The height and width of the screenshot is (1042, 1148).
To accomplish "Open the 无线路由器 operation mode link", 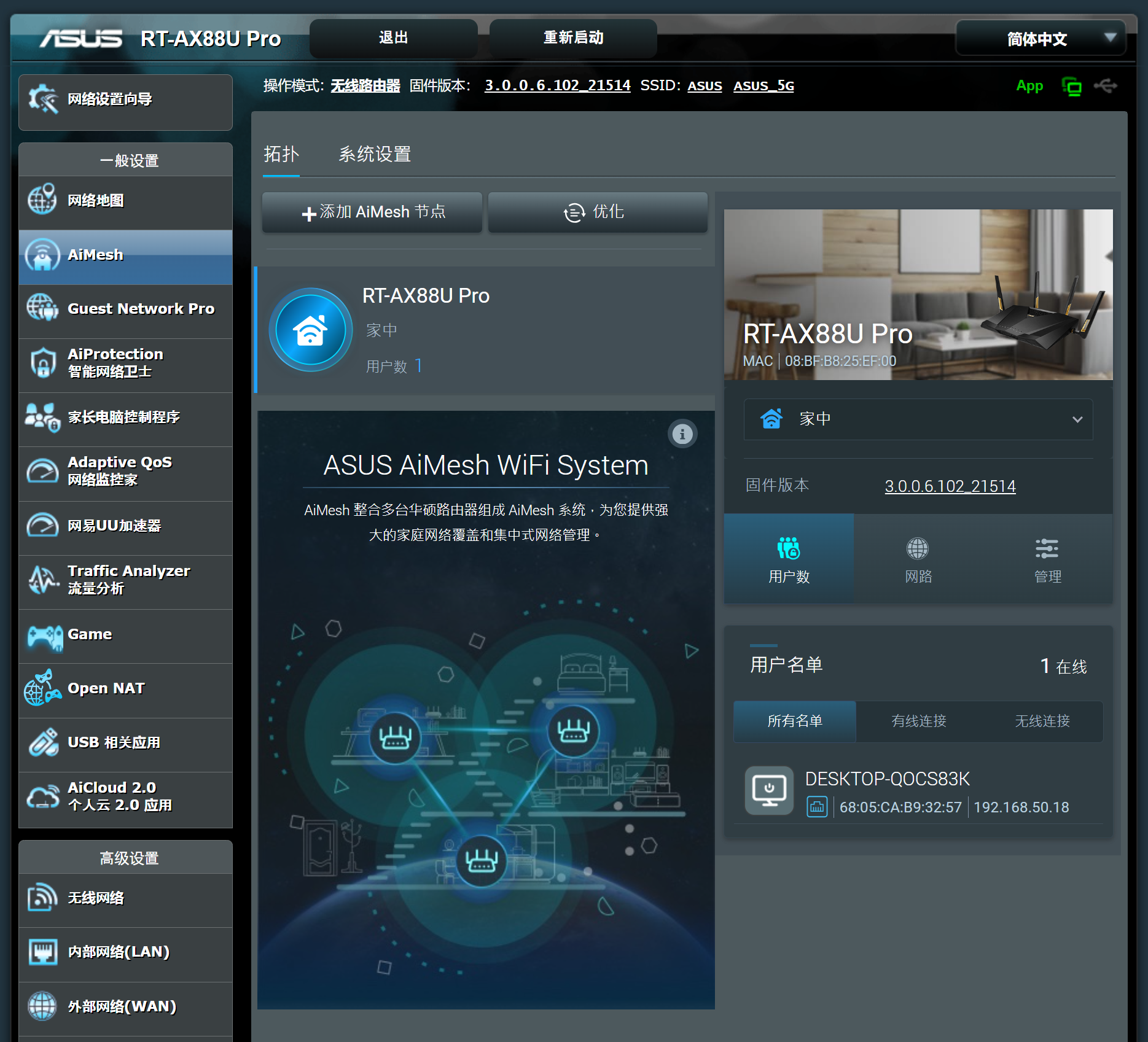I will 365,86.
